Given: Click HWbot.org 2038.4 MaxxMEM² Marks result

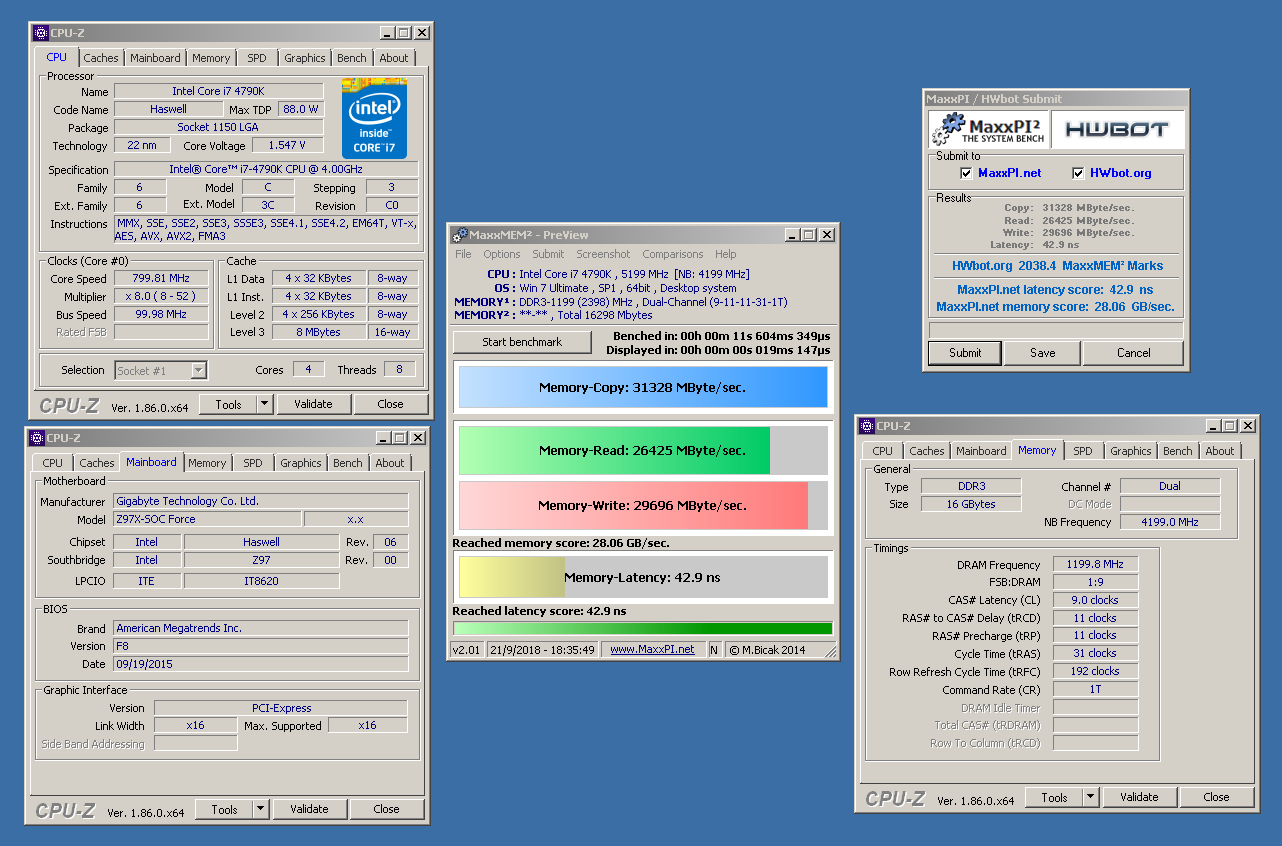Looking at the screenshot, I should coord(1056,266).
